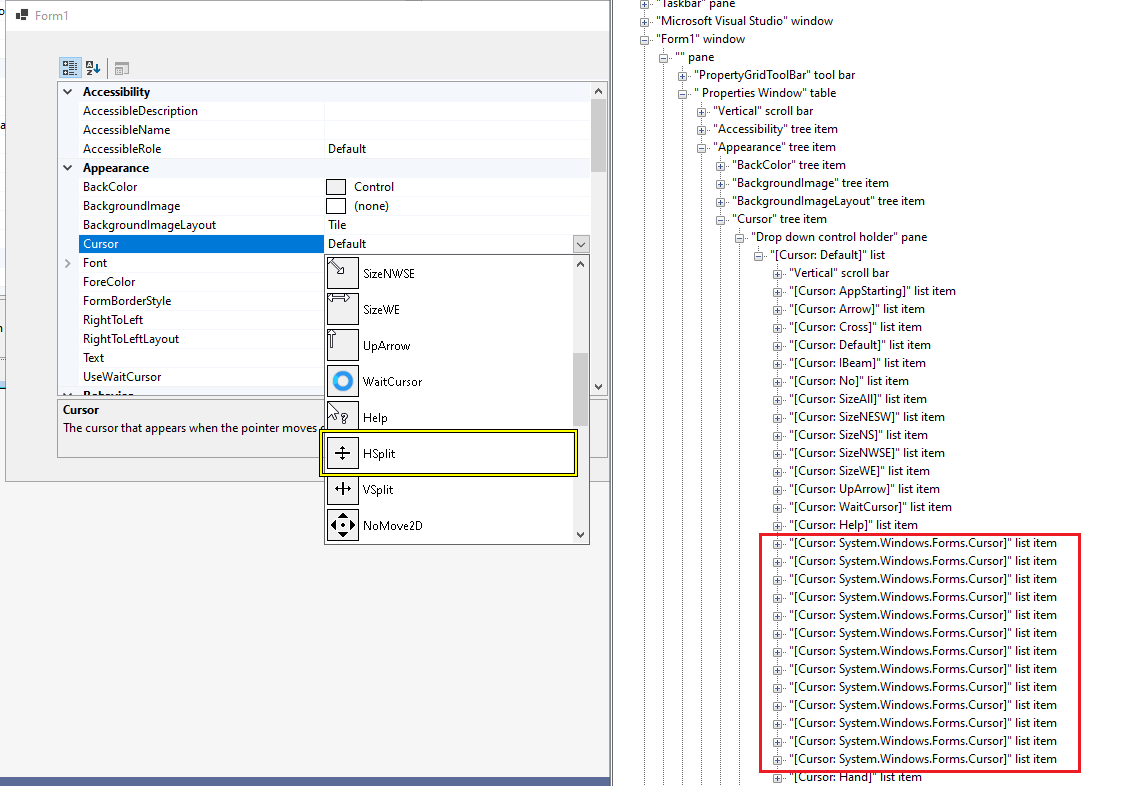
Task: Collapse the Appearance category
Action: (x=67, y=167)
